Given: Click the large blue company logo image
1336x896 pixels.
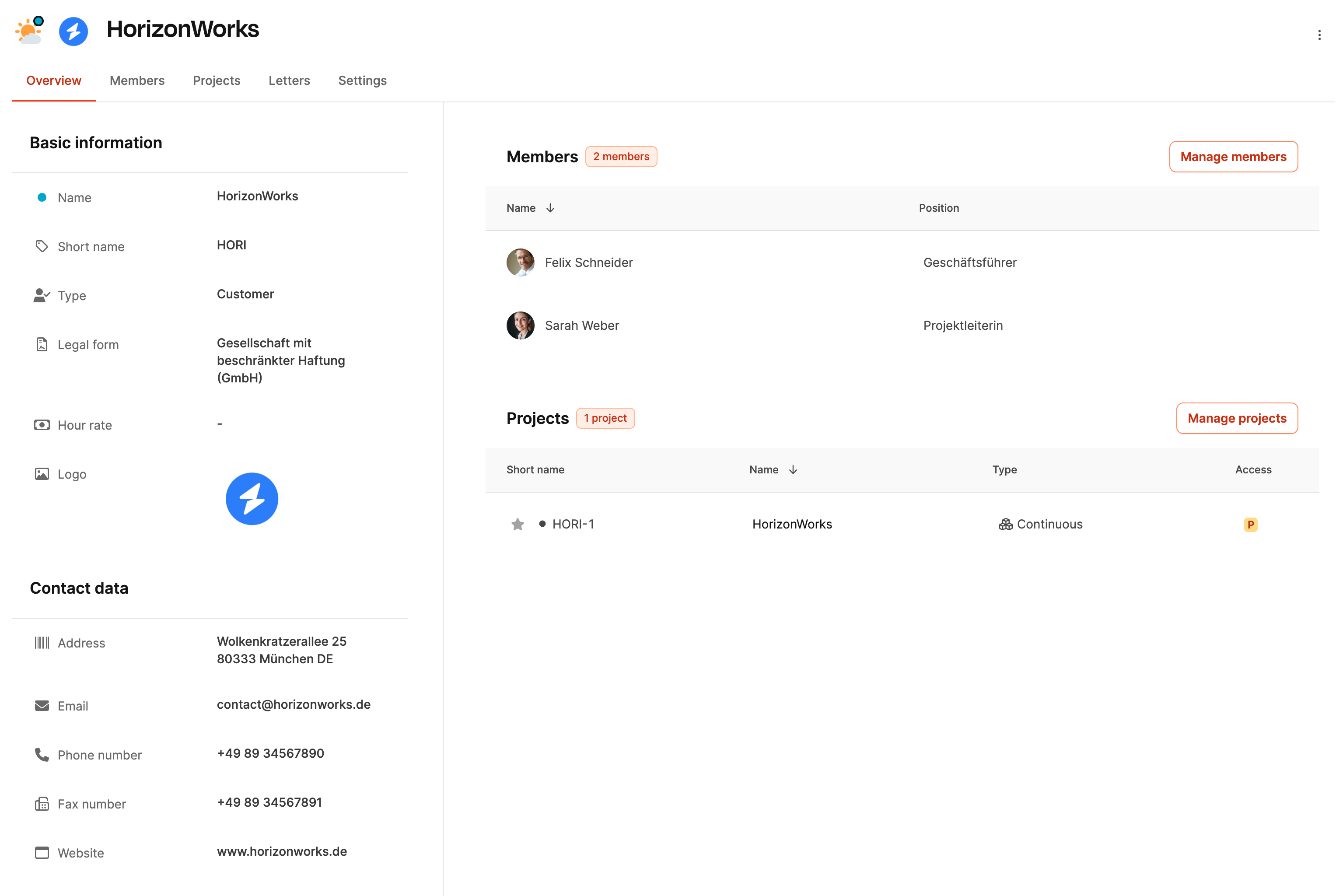Looking at the screenshot, I should point(252,498).
